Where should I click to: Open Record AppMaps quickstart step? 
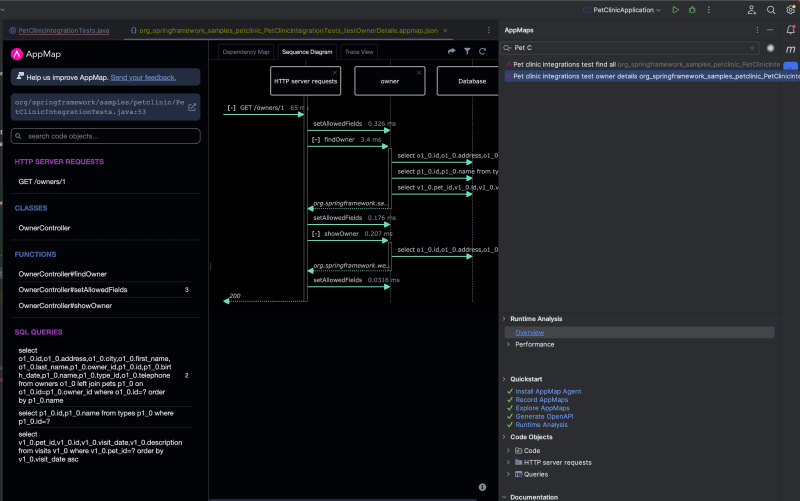541,400
